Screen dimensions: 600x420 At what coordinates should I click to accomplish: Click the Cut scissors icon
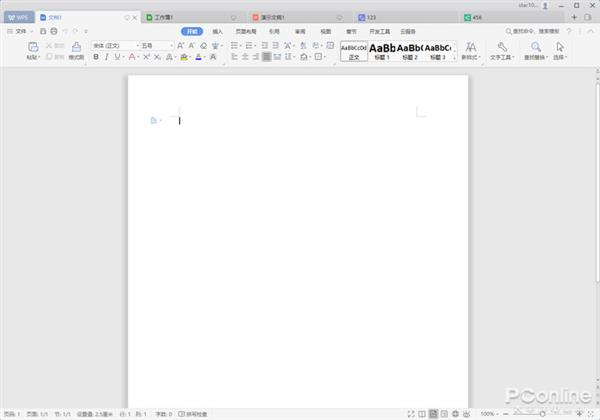(49, 46)
